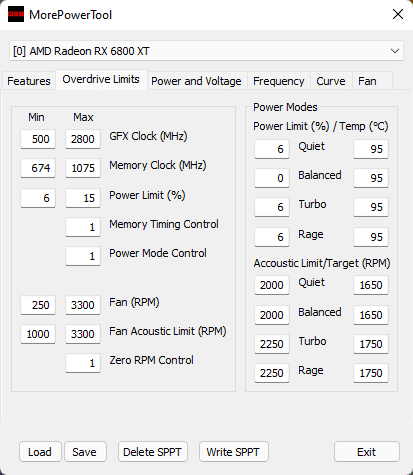Select the Overdrive Limits tab
This screenshot has height=475, width=413.
(101, 79)
